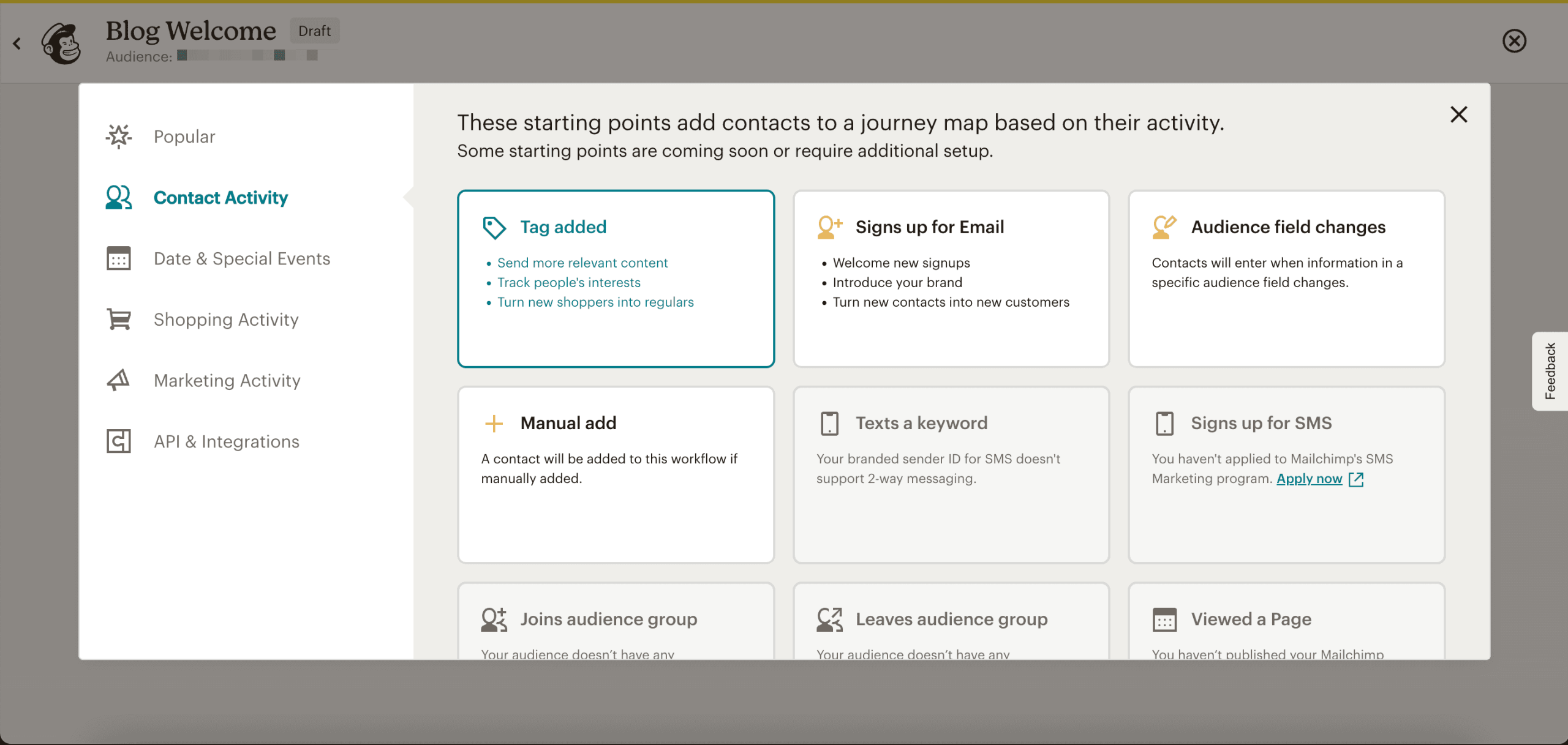Image resolution: width=1568 pixels, height=745 pixels.
Task: Click the tag icon on the Tag added card
Action: pos(494,226)
